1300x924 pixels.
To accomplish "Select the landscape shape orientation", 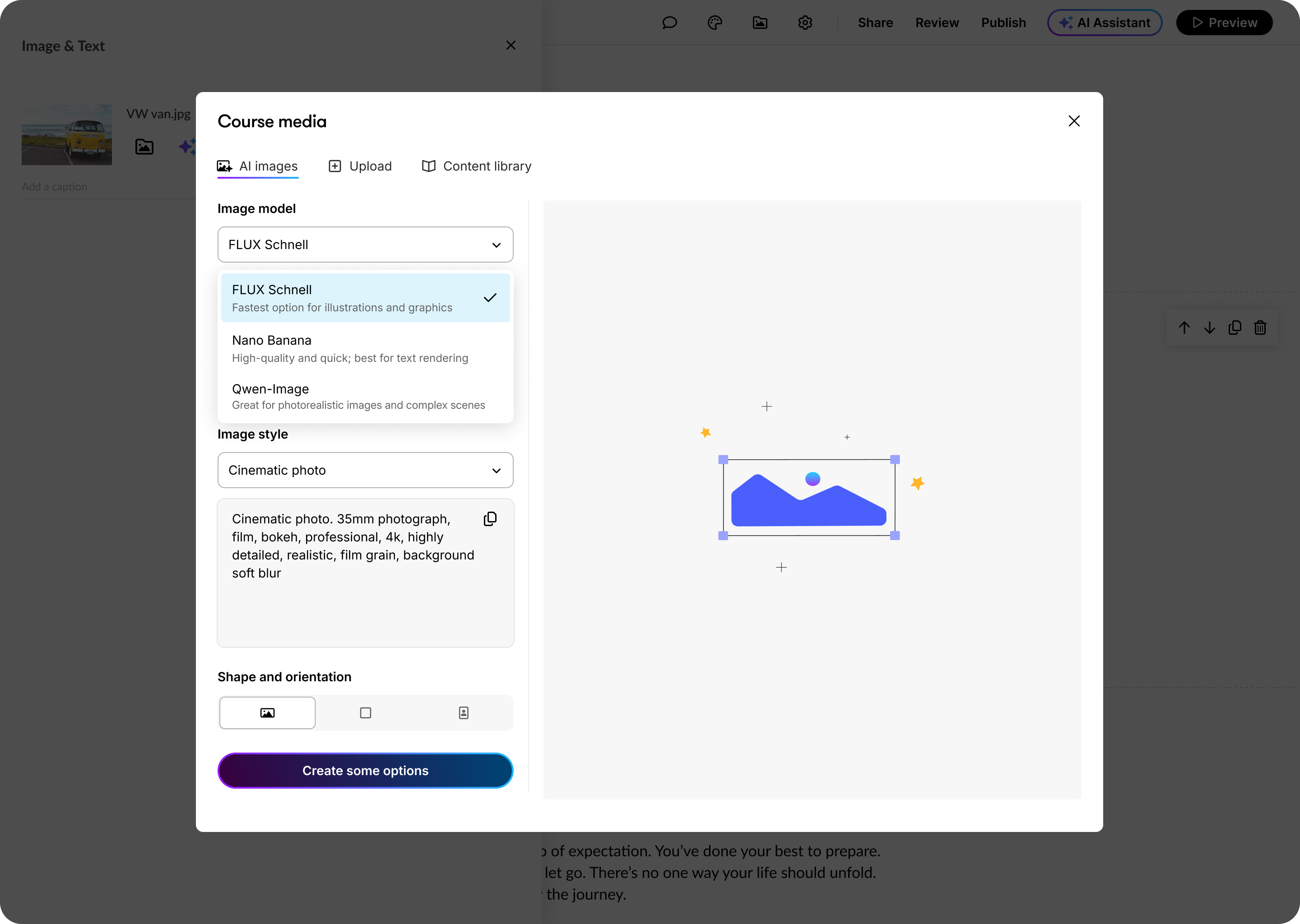I will [267, 712].
